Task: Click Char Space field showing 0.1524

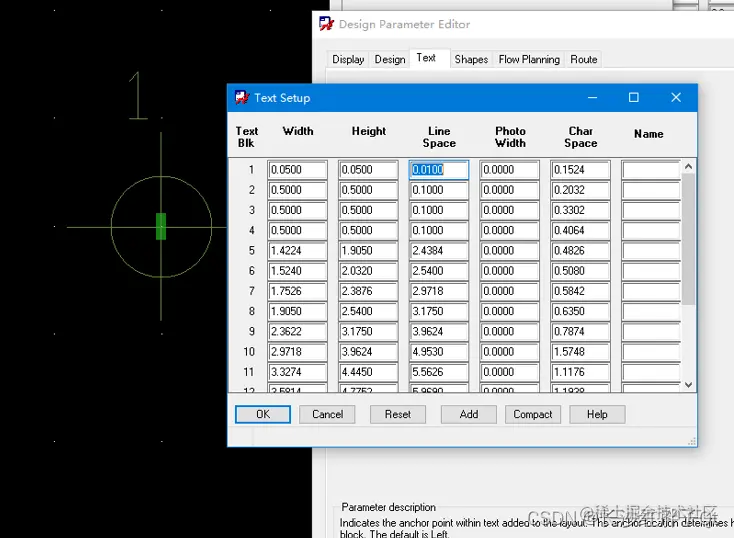Action: click(x=580, y=170)
